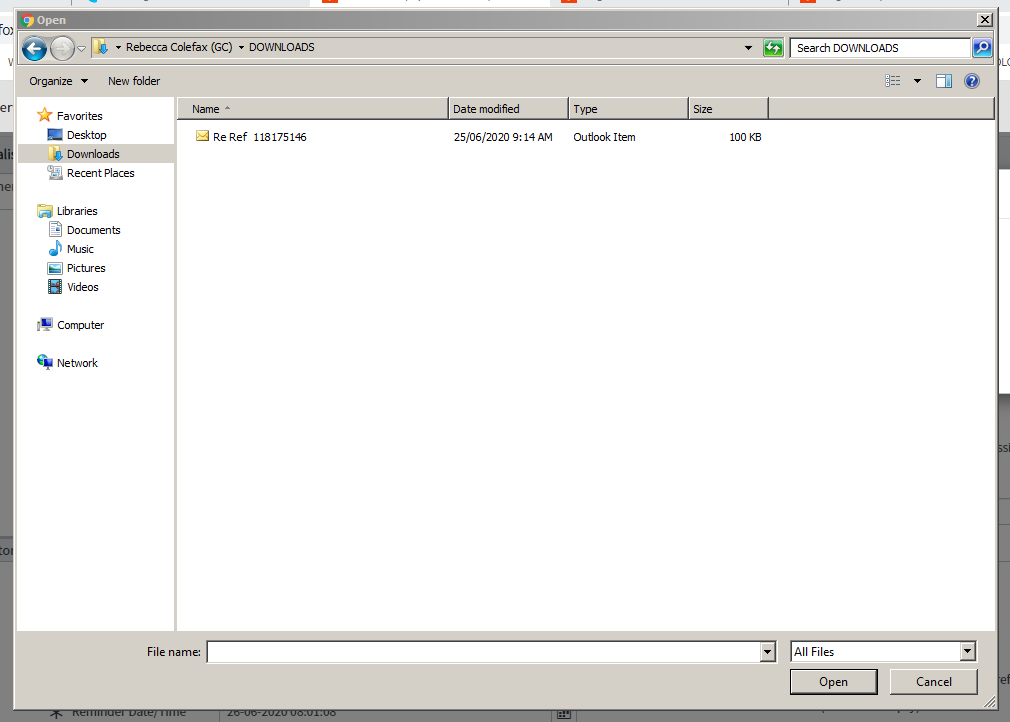Open Music library
The height and width of the screenshot is (722, 1010).
[80, 249]
